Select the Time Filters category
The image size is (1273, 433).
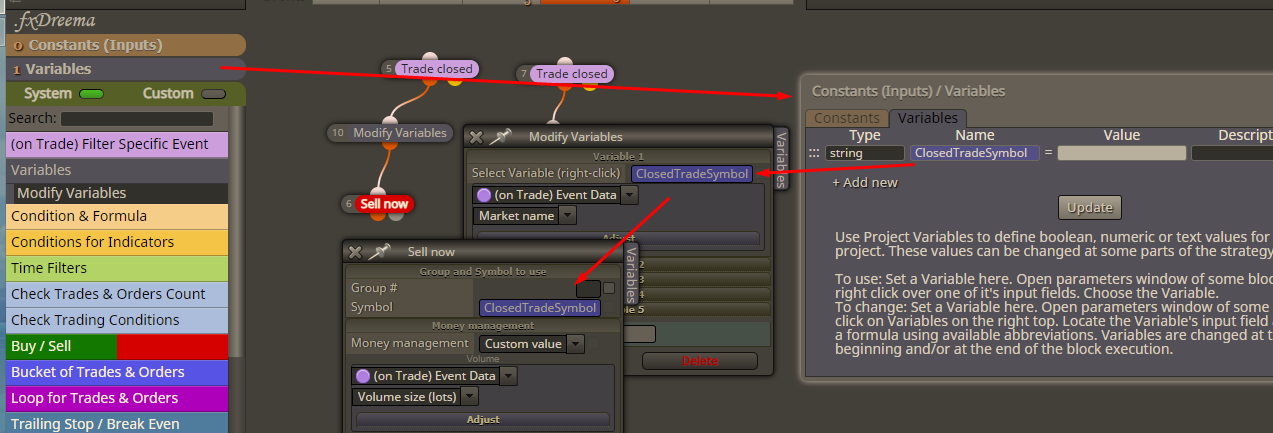click(117, 268)
